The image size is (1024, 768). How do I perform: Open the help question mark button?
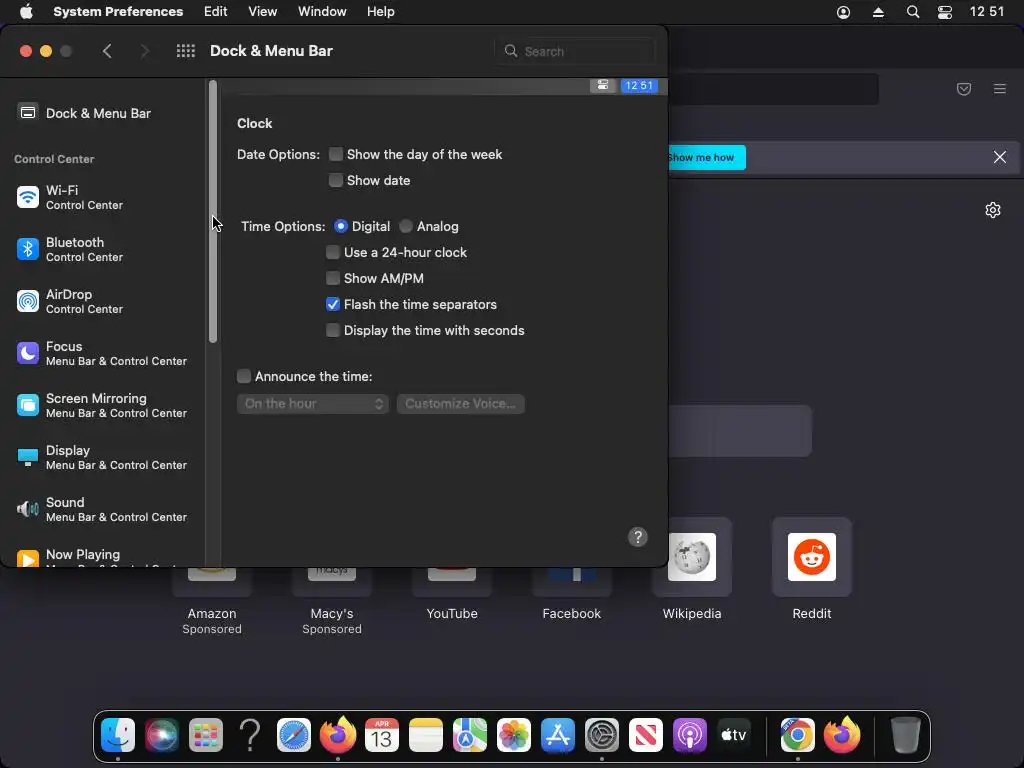[637, 537]
